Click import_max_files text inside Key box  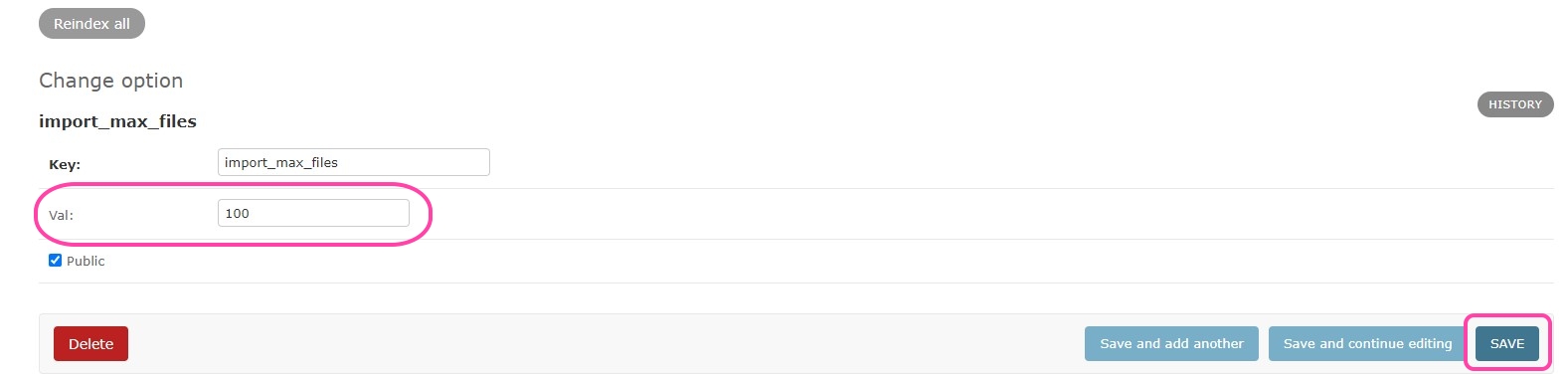pos(281,162)
